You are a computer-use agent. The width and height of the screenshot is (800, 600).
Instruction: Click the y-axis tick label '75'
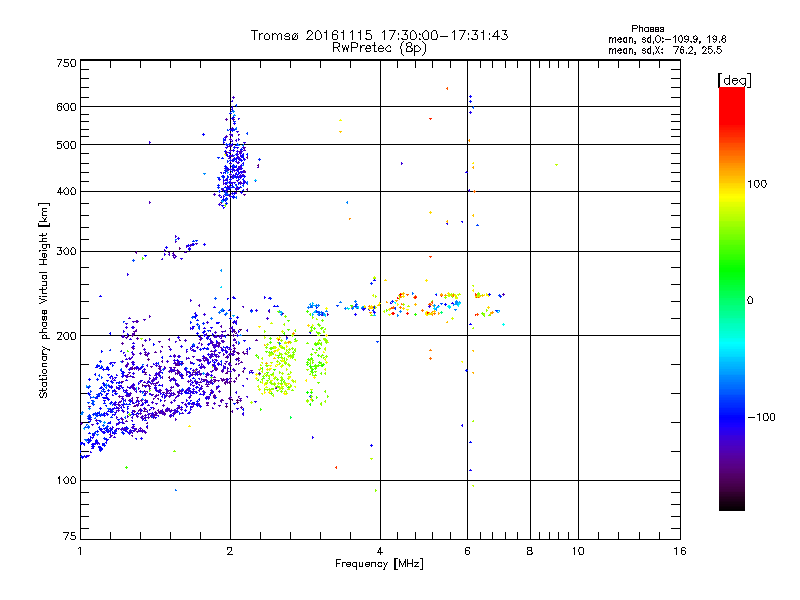(x=70, y=536)
